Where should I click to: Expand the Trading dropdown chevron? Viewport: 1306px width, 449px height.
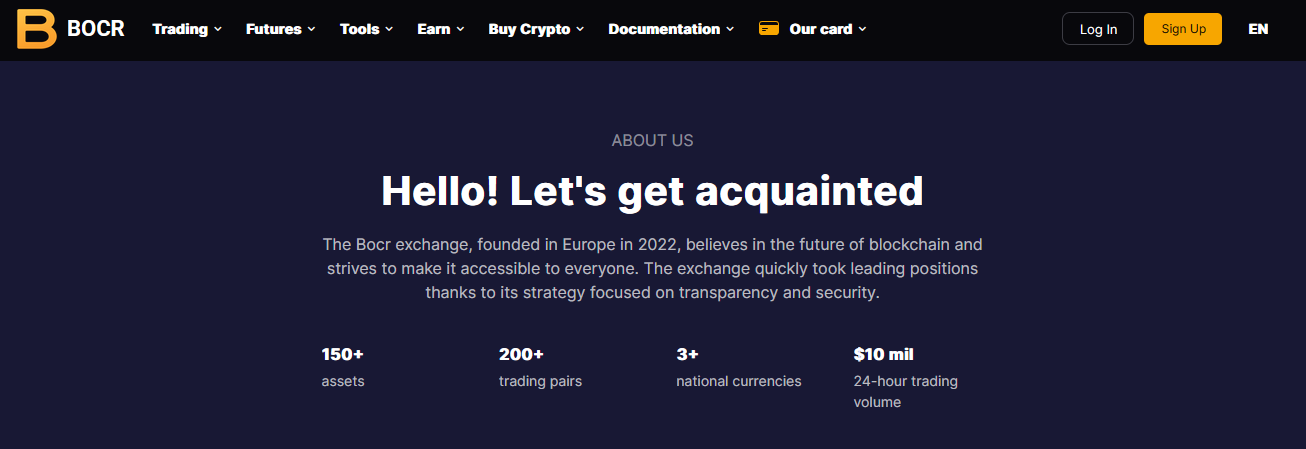coord(218,30)
